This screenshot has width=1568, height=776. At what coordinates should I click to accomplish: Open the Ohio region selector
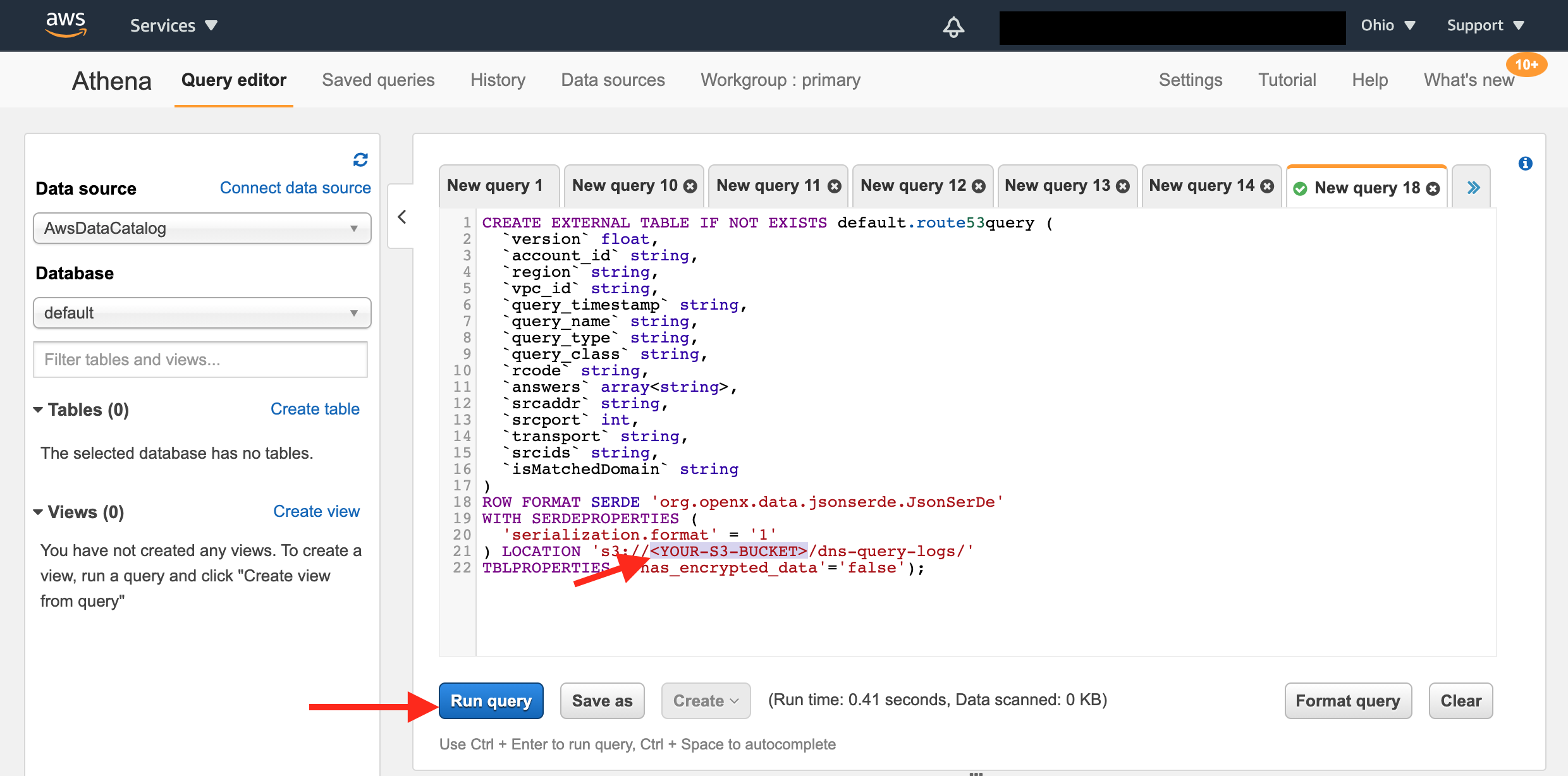tap(1388, 25)
